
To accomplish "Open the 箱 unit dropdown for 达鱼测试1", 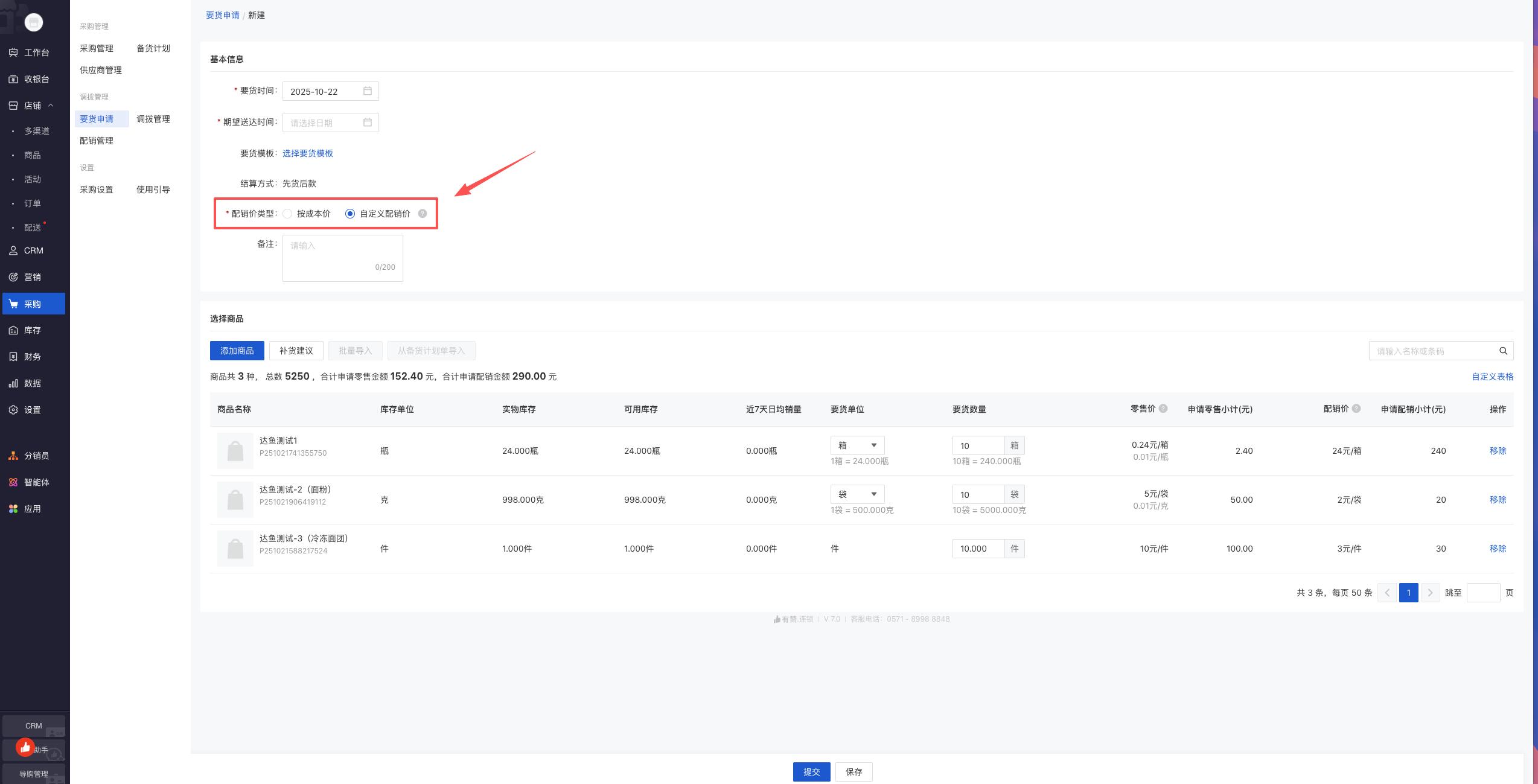I will 857,445.
